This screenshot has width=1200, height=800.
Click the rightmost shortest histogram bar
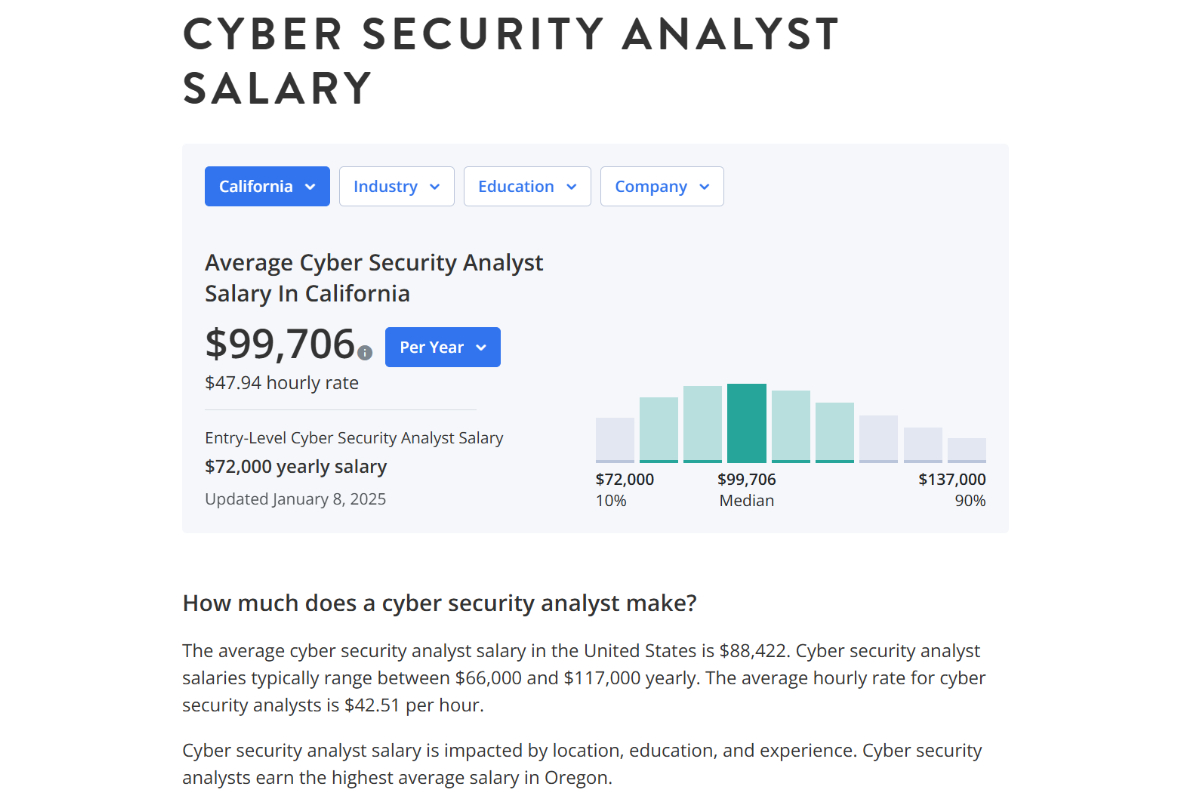point(967,450)
